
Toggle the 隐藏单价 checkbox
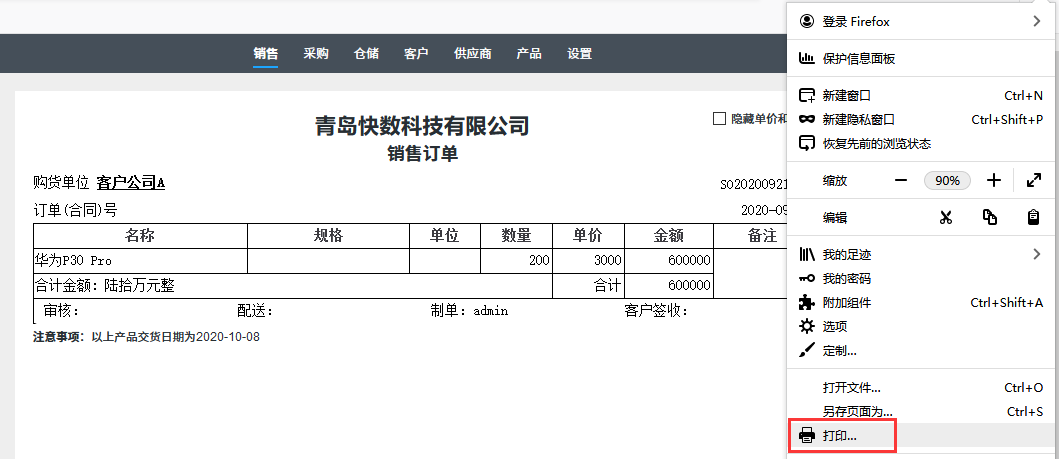(x=719, y=118)
